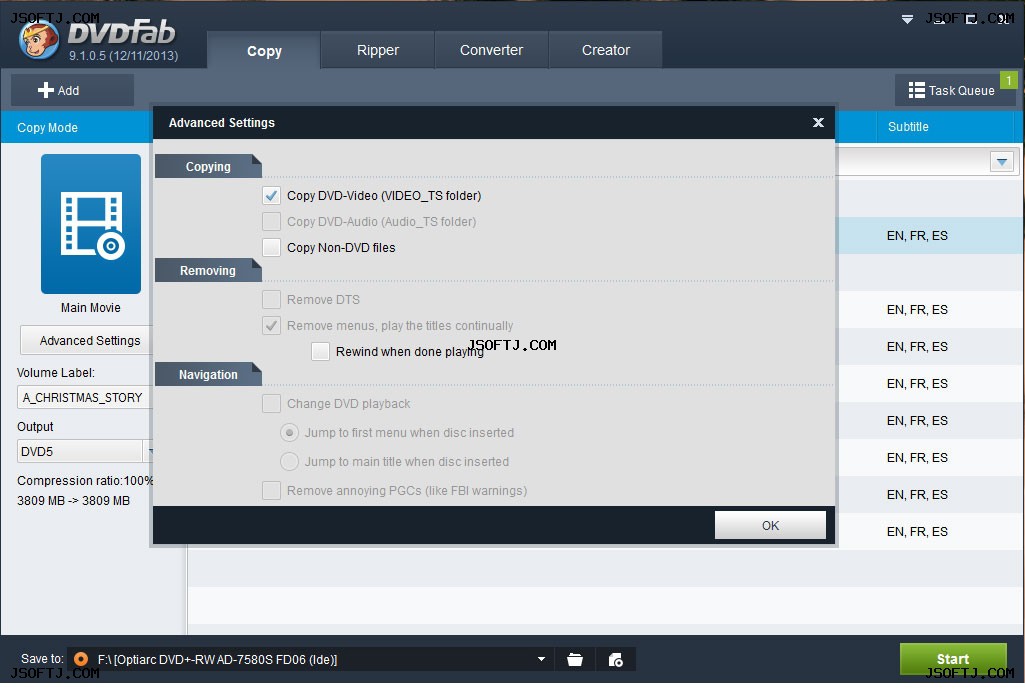This screenshot has height=690, width=1025.
Task: Click the plus icon on Add button
Action: tap(46, 90)
